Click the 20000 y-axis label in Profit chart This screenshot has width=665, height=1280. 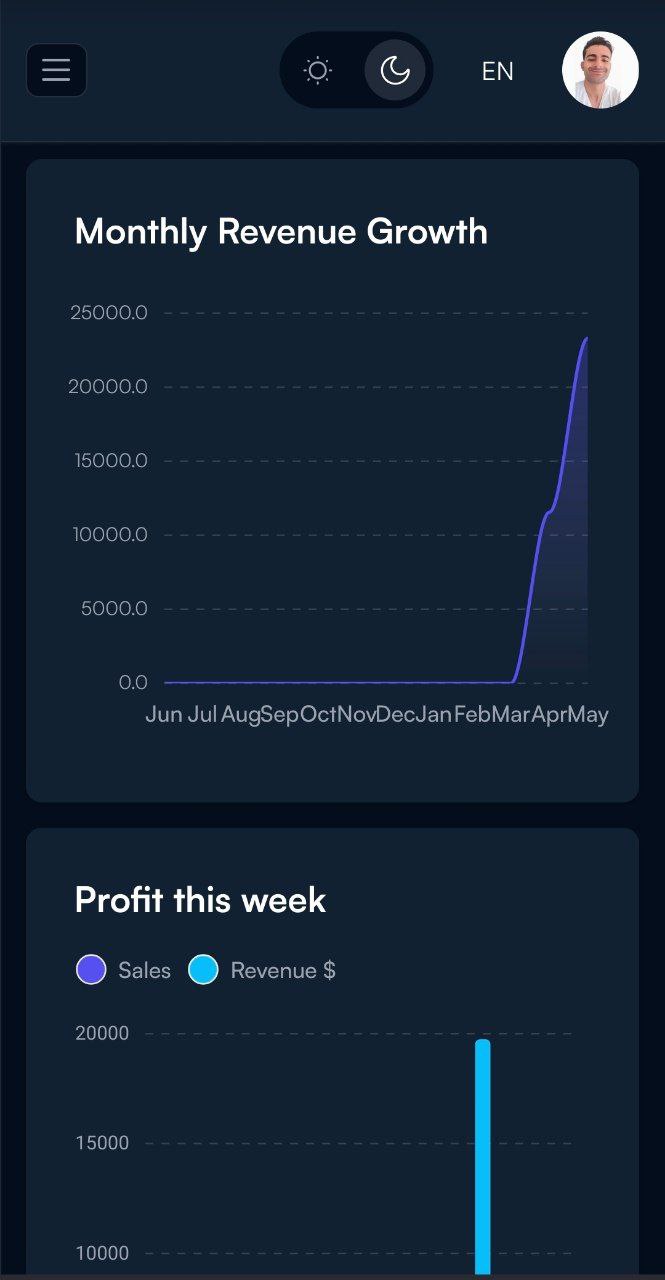click(x=102, y=1033)
